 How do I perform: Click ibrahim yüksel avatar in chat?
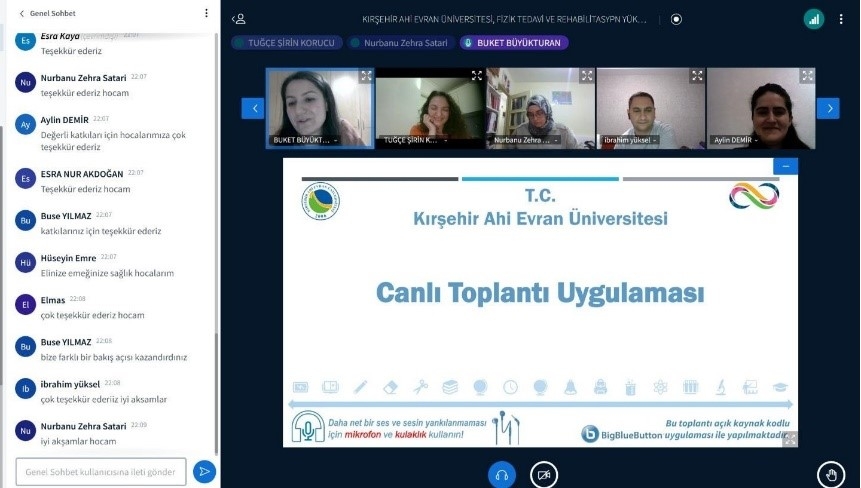25,389
